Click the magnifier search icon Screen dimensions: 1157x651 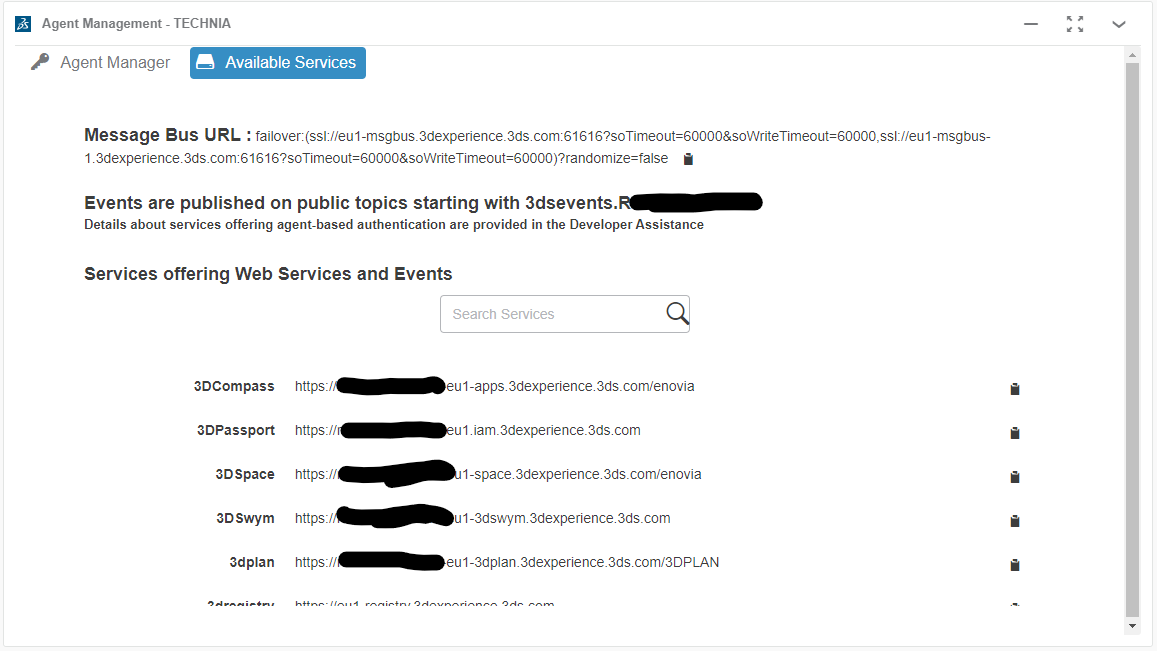pos(677,314)
